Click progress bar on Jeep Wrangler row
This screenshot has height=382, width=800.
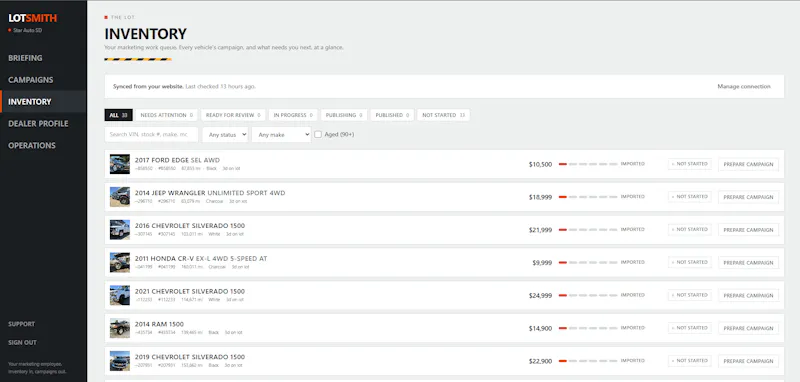588,197
